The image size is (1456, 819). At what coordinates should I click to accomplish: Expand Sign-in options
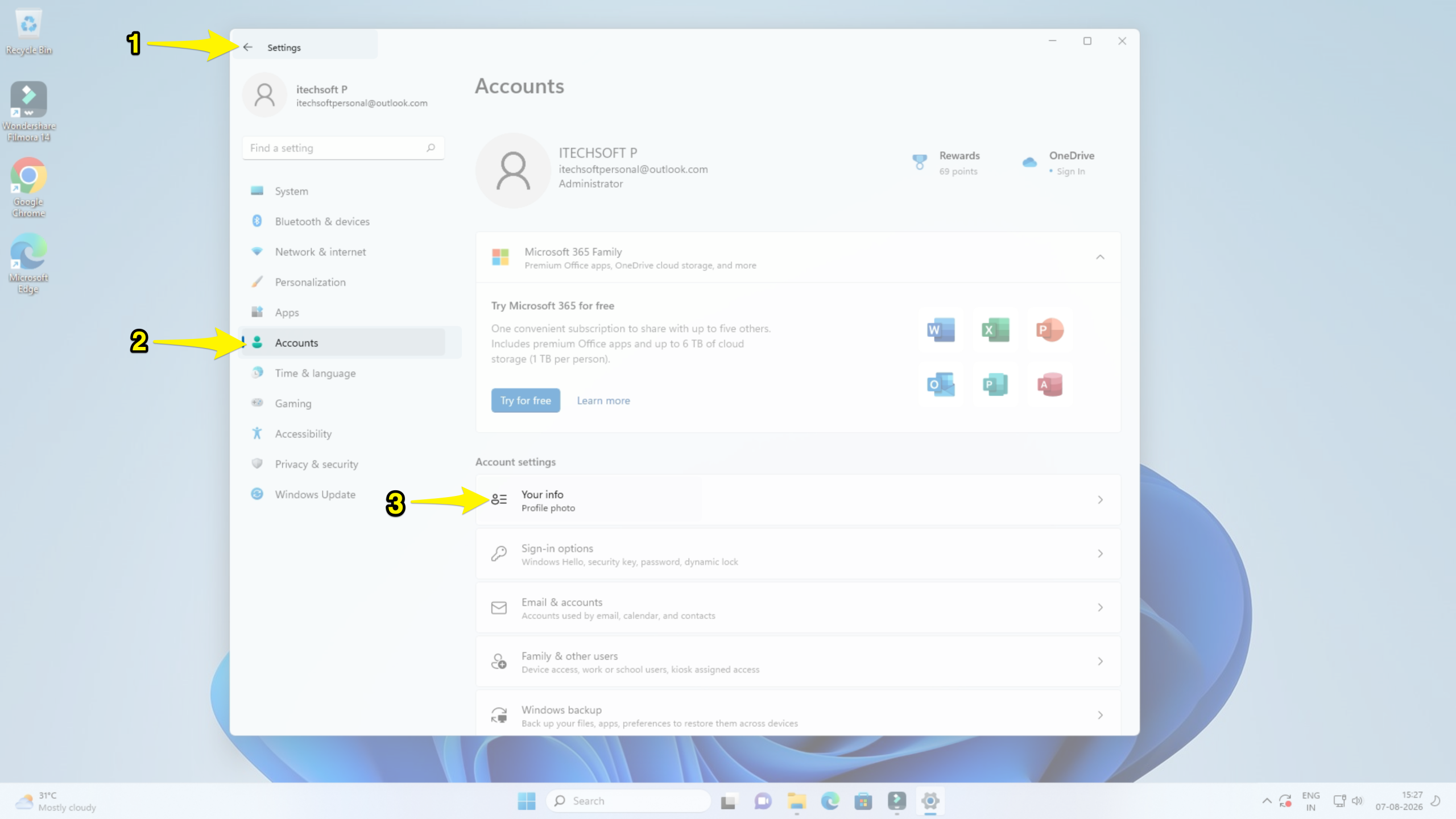point(798,554)
